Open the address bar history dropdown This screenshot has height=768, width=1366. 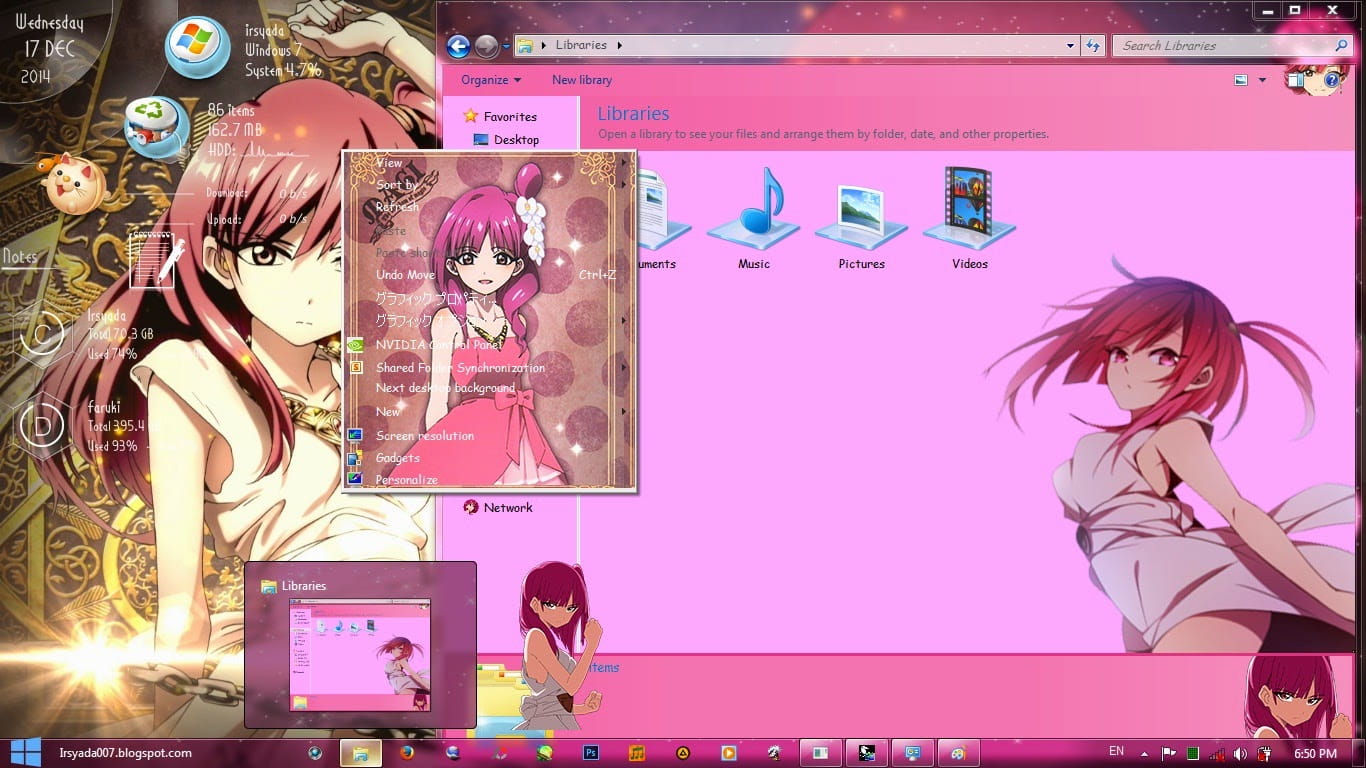coord(1069,45)
